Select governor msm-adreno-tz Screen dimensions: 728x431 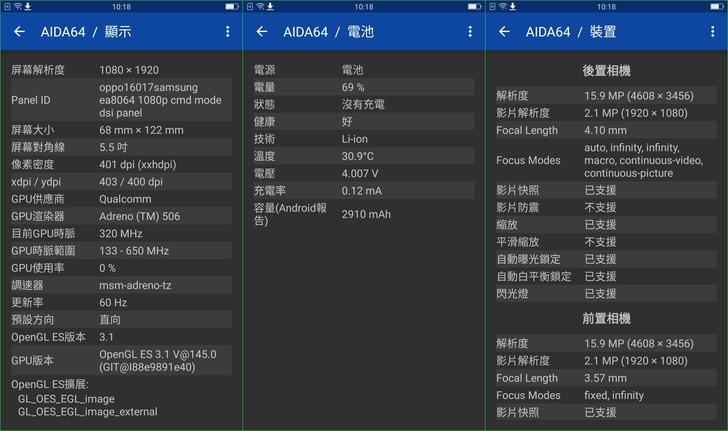pos(135,285)
